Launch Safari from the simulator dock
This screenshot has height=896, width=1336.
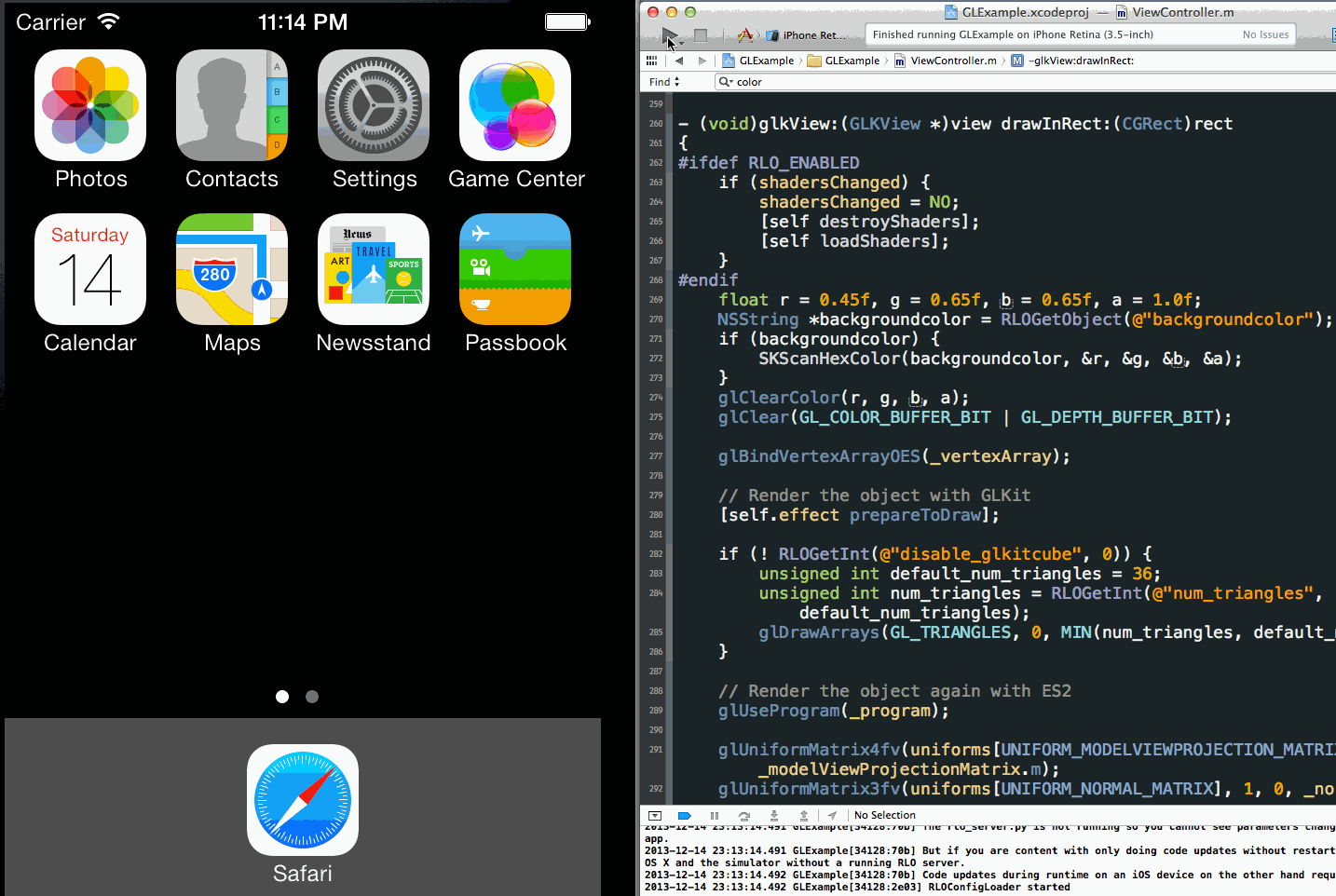[303, 800]
